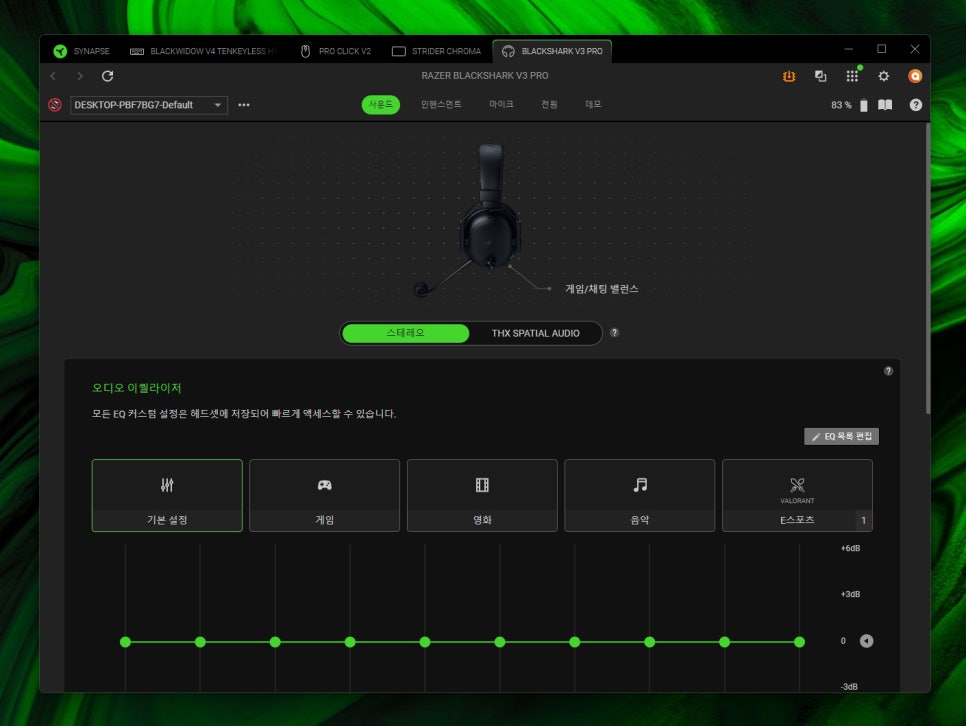
Task: Click the refresh icon in the navigation bar
Action: point(108,76)
